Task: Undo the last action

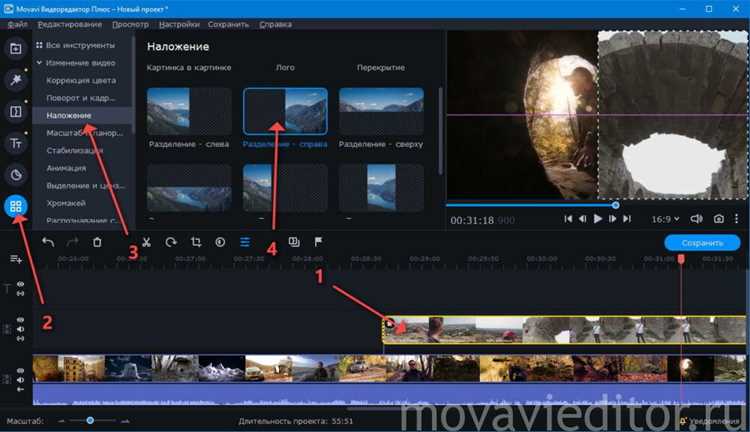Action: [x=48, y=242]
